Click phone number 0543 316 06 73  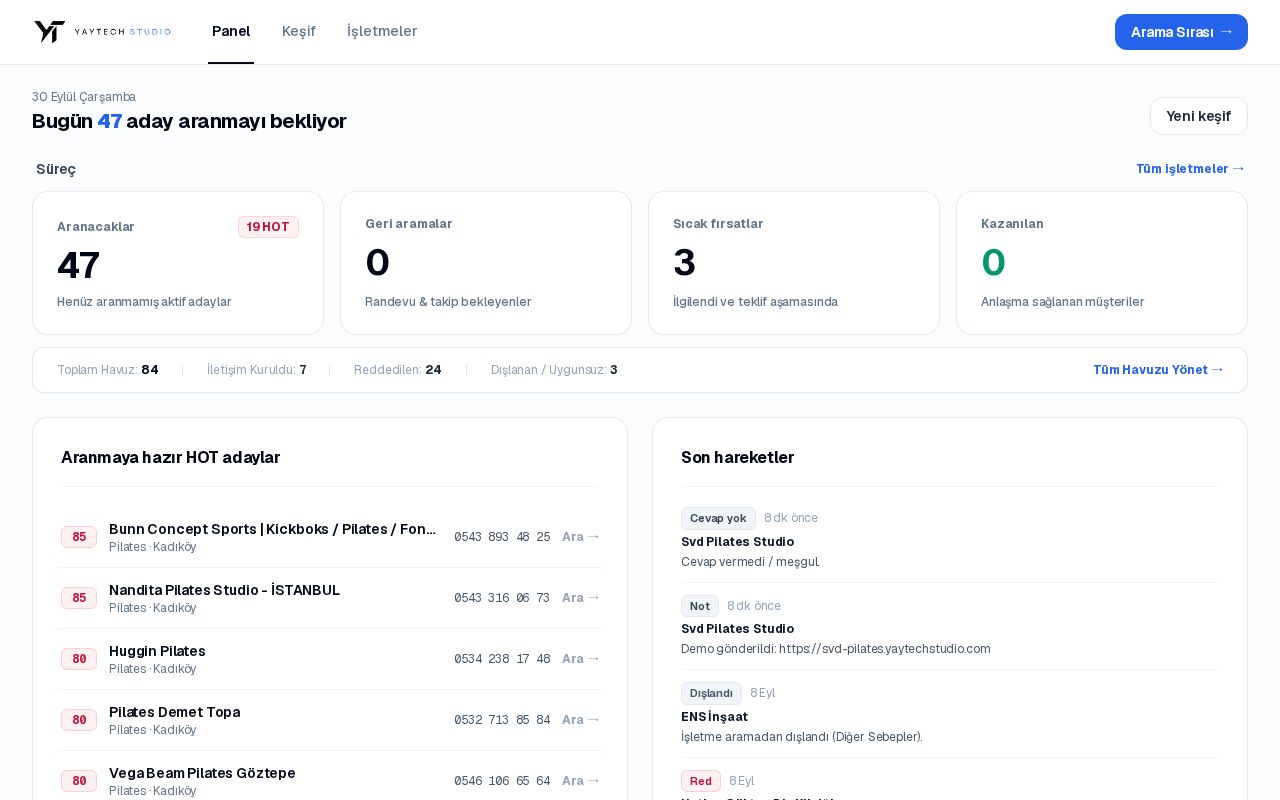pos(502,598)
